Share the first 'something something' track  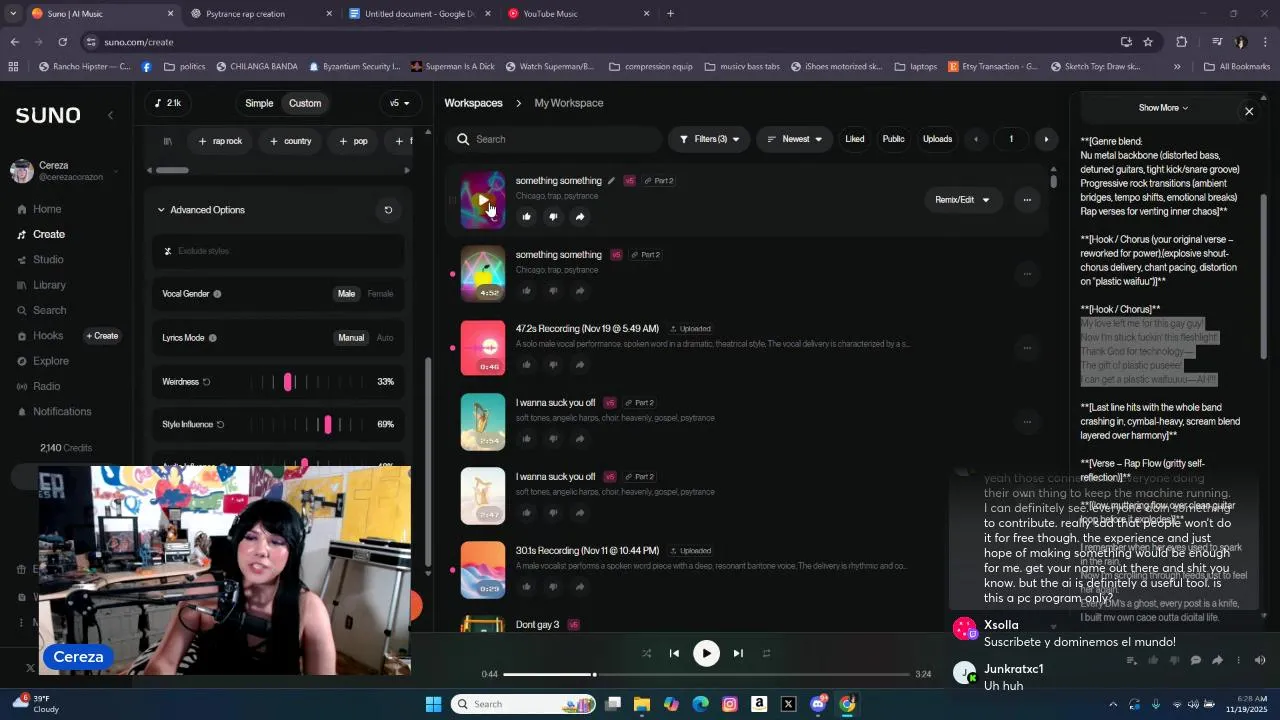580,216
